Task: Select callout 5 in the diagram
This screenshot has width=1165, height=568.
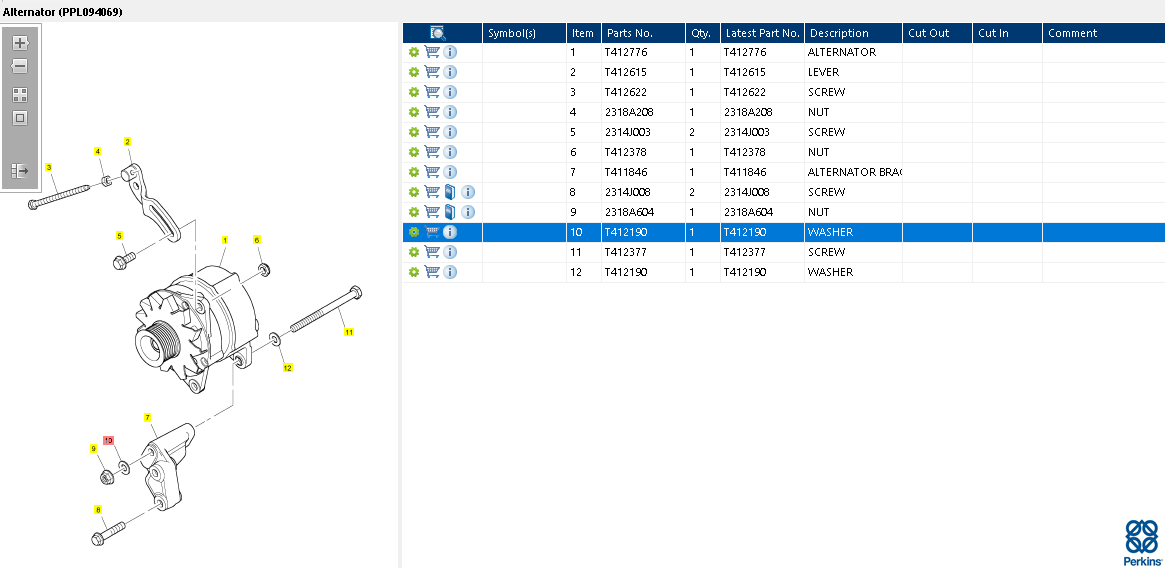Action: click(x=119, y=236)
